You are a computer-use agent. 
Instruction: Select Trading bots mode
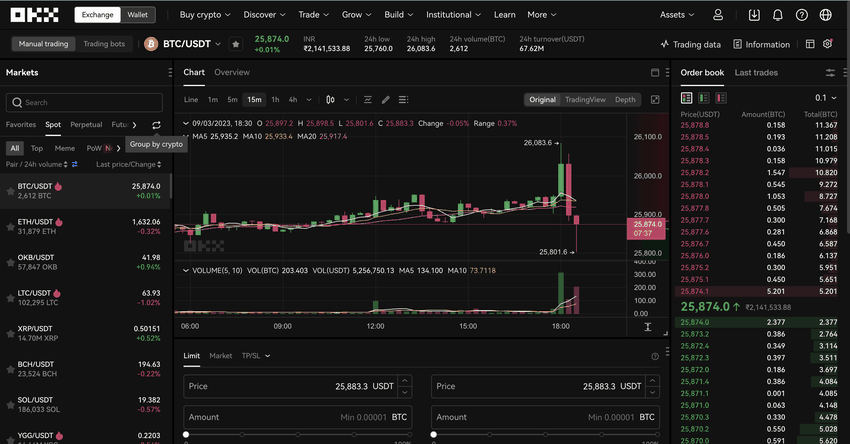[x=104, y=44]
